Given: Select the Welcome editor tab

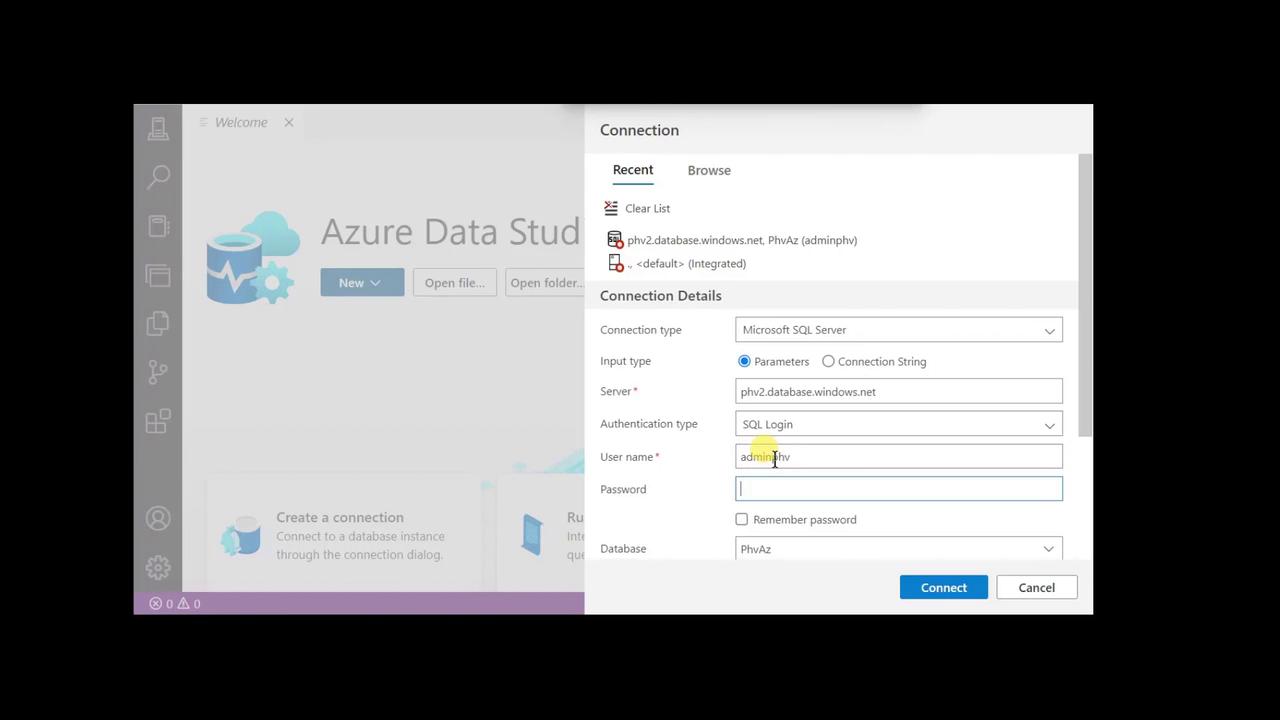Looking at the screenshot, I should [241, 122].
